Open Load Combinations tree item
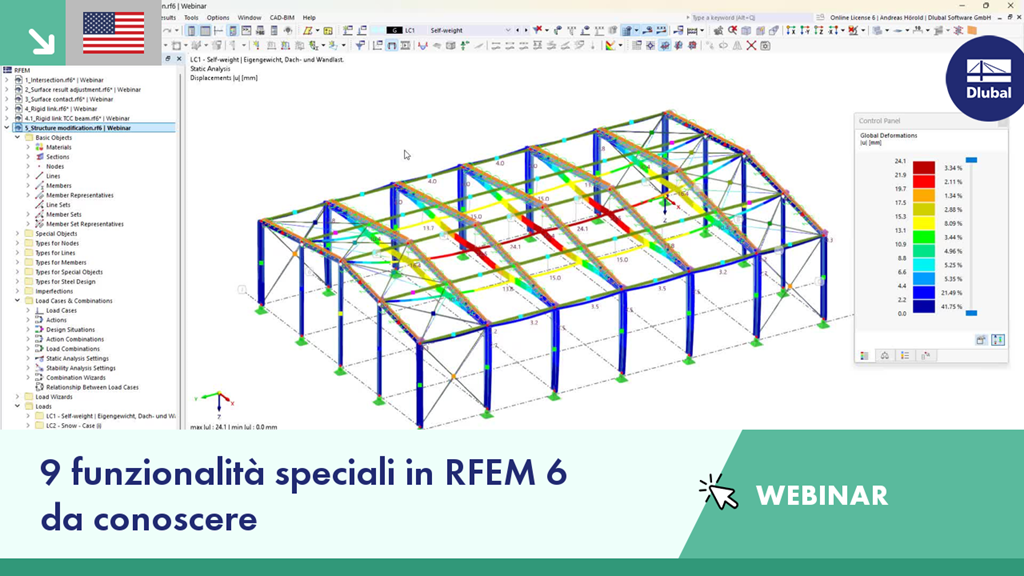 click(x=72, y=349)
